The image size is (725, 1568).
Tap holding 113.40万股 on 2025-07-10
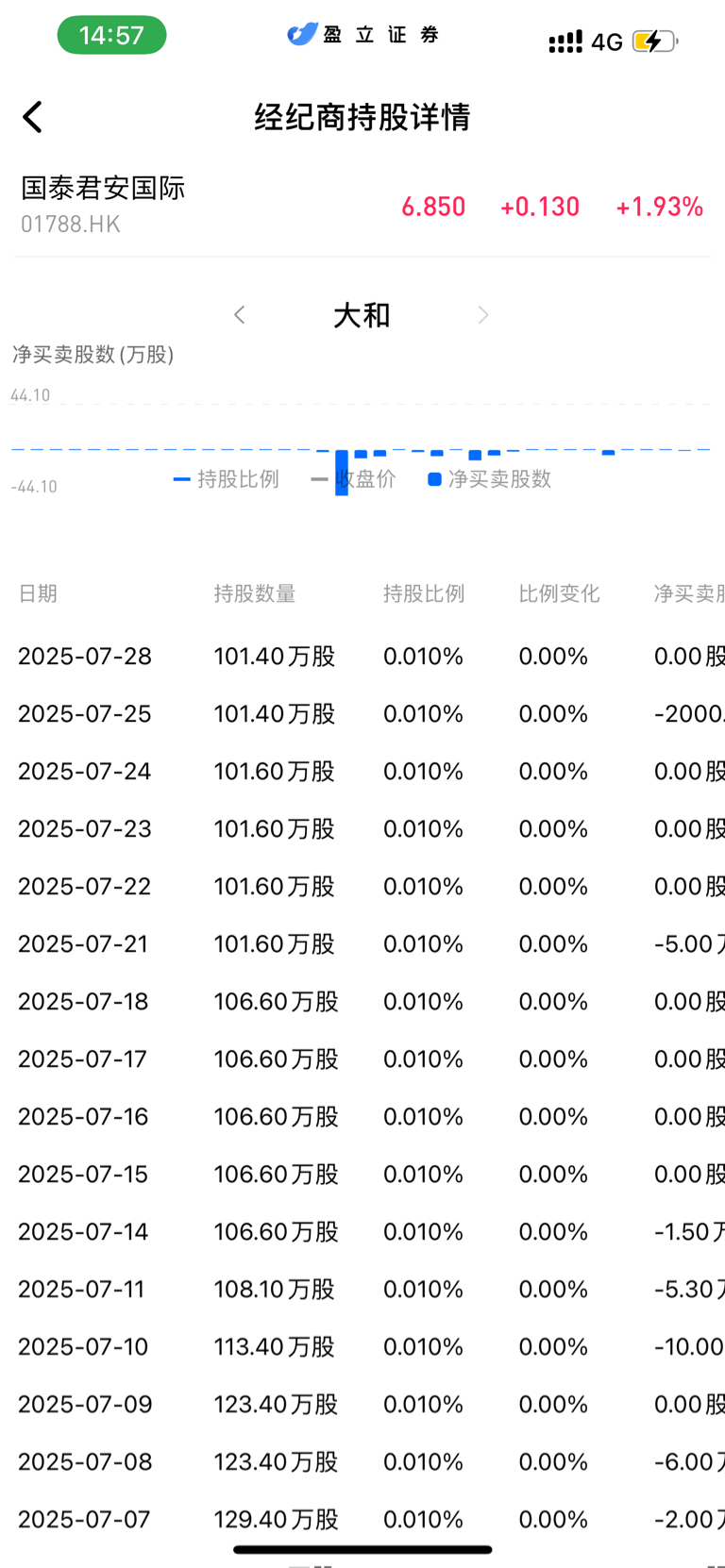tap(275, 1347)
